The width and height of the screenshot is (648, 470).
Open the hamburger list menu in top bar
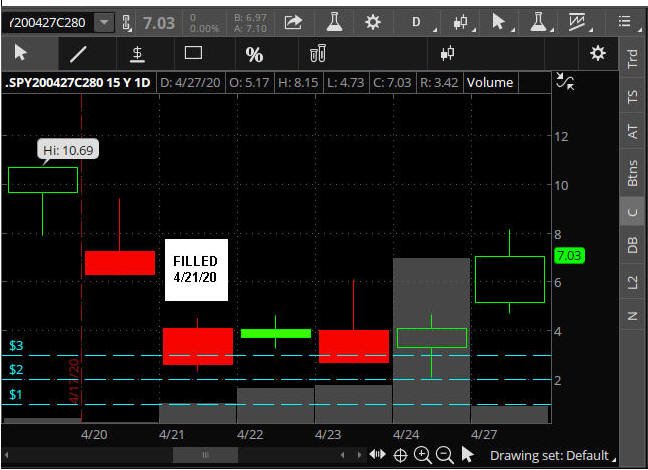coord(625,21)
